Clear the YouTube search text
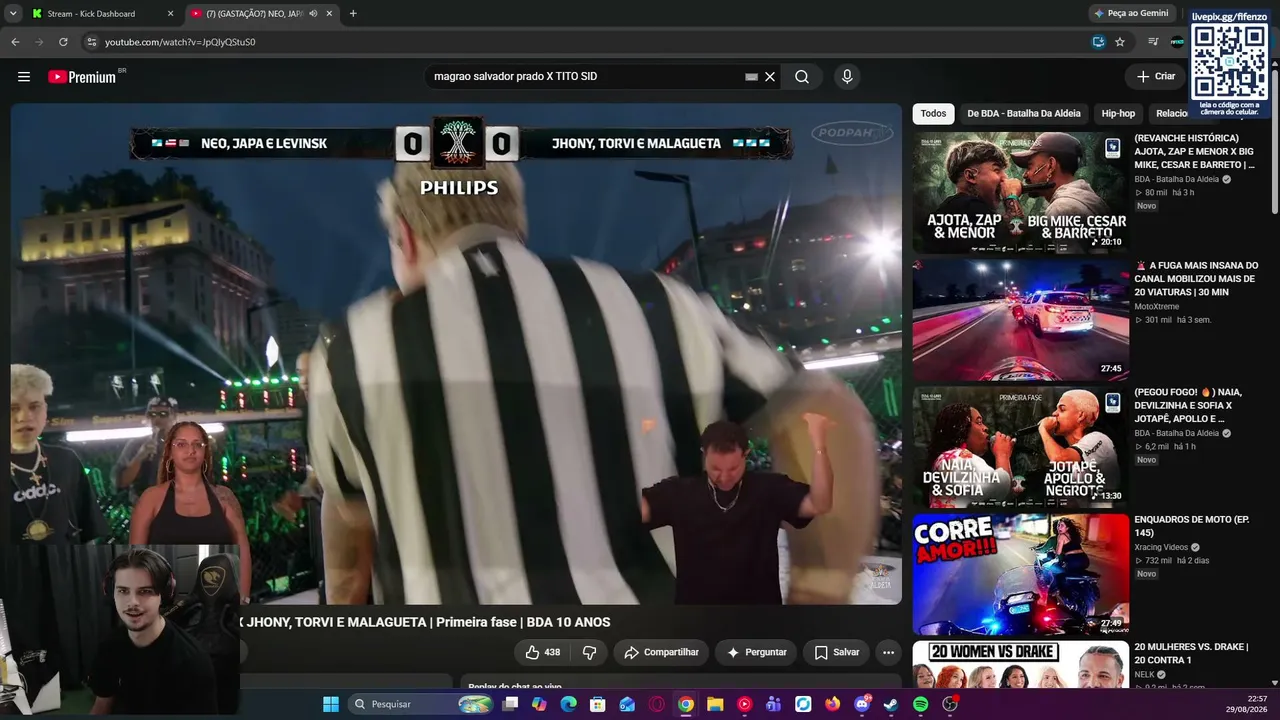Viewport: 1280px width, 720px height. pyautogui.click(x=770, y=77)
